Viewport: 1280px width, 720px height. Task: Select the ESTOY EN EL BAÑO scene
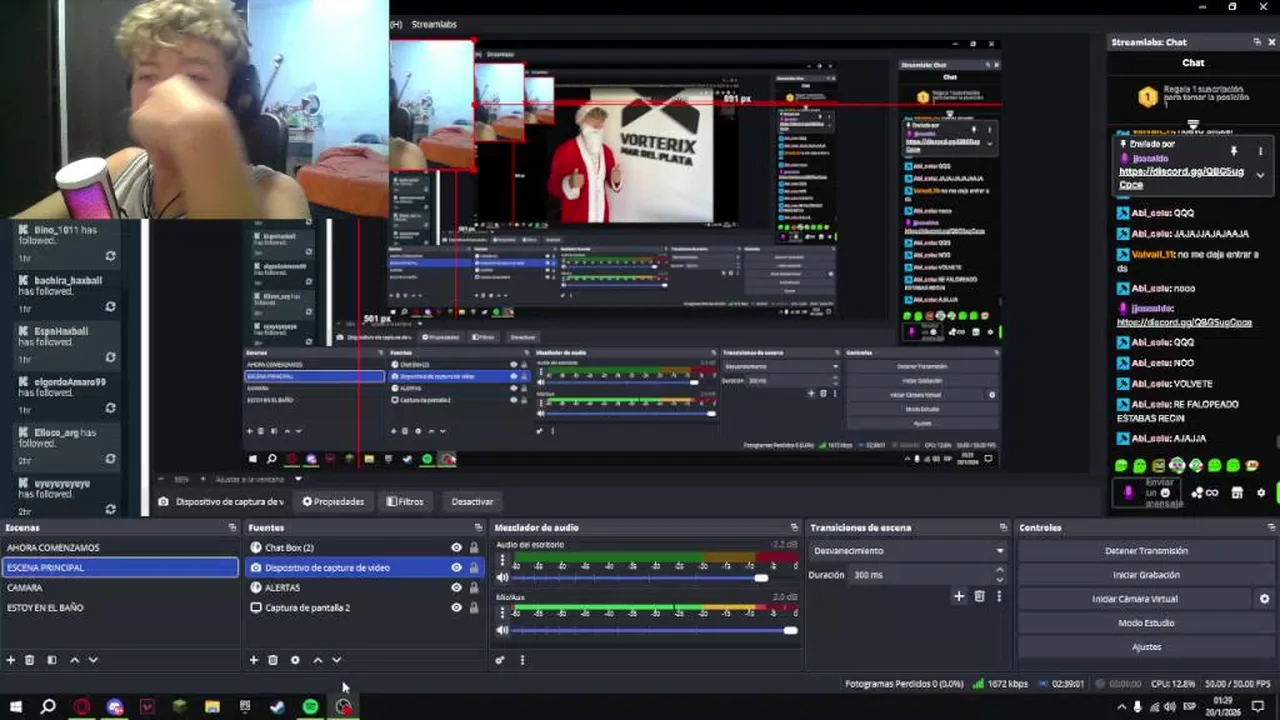tap(45, 608)
